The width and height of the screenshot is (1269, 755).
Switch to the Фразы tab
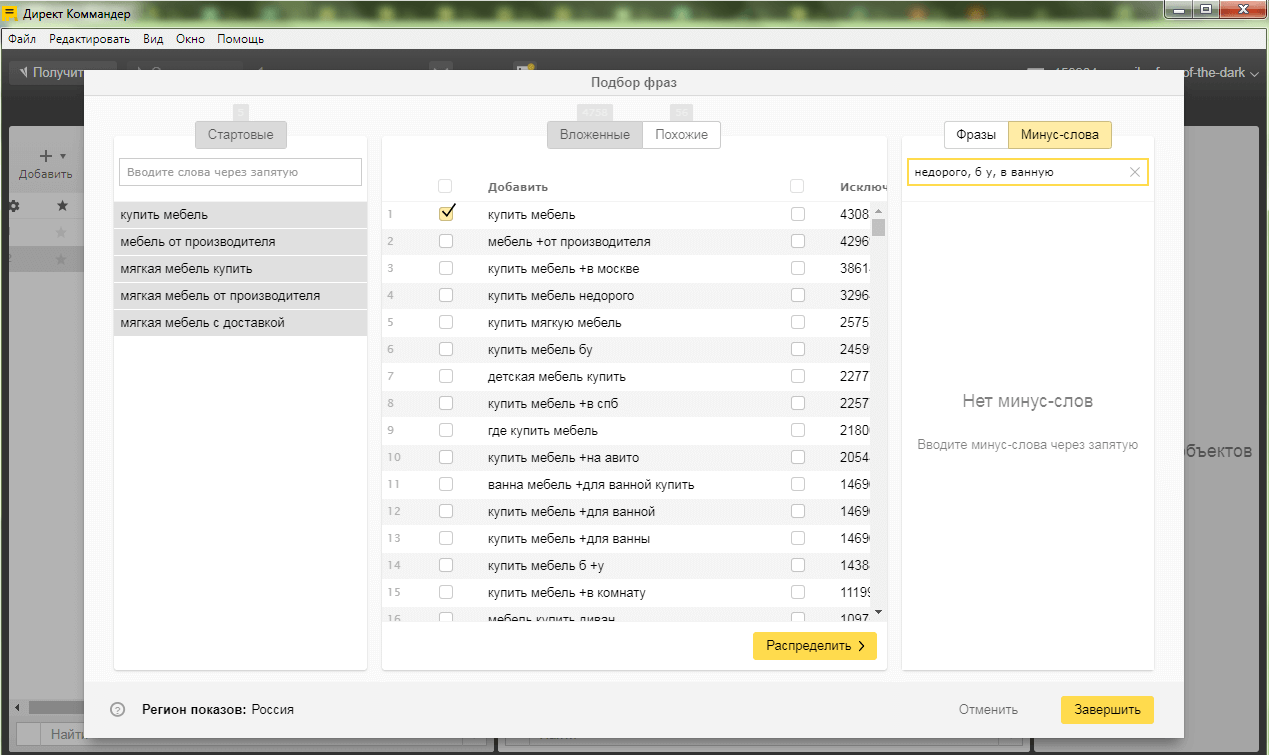click(975, 135)
